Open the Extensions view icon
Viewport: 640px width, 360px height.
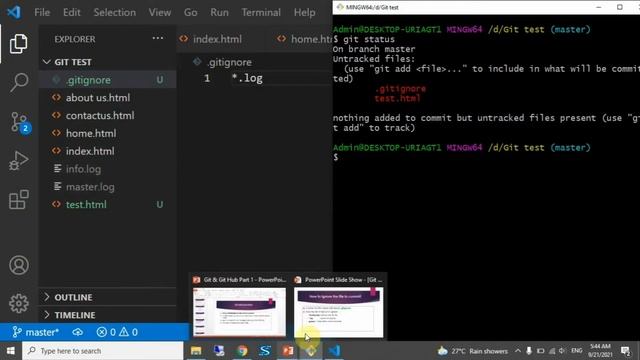(18, 200)
